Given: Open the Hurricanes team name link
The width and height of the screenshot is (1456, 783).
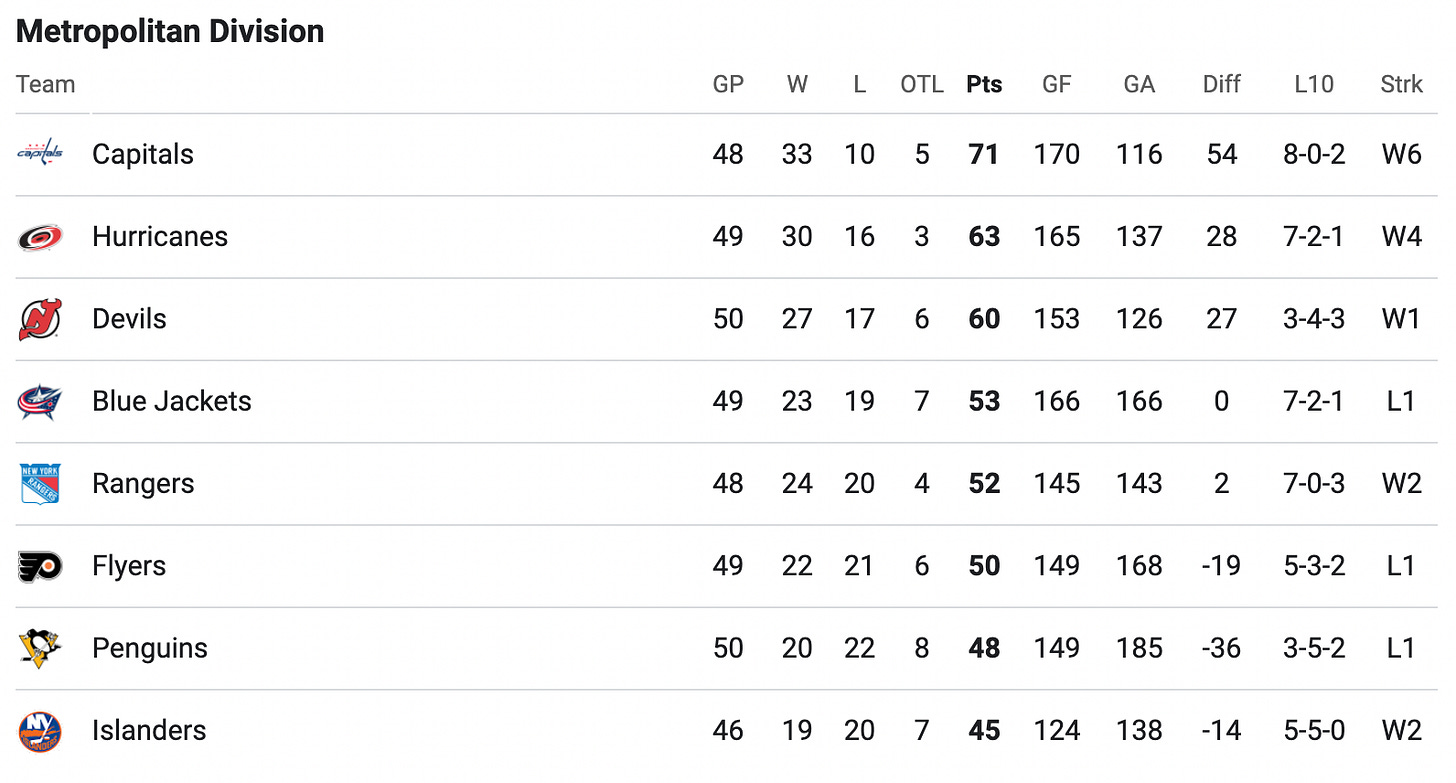Looking at the screenshot, I should 160,237.
